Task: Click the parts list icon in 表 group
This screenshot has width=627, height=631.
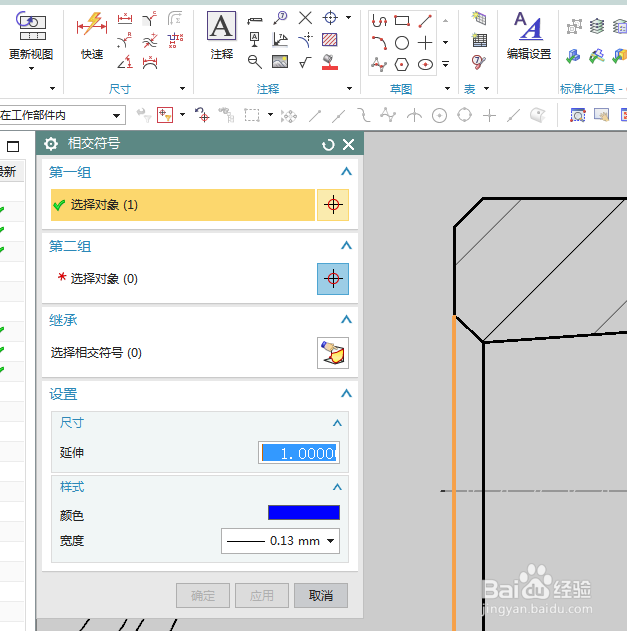Action: click(x=479, y=40)
